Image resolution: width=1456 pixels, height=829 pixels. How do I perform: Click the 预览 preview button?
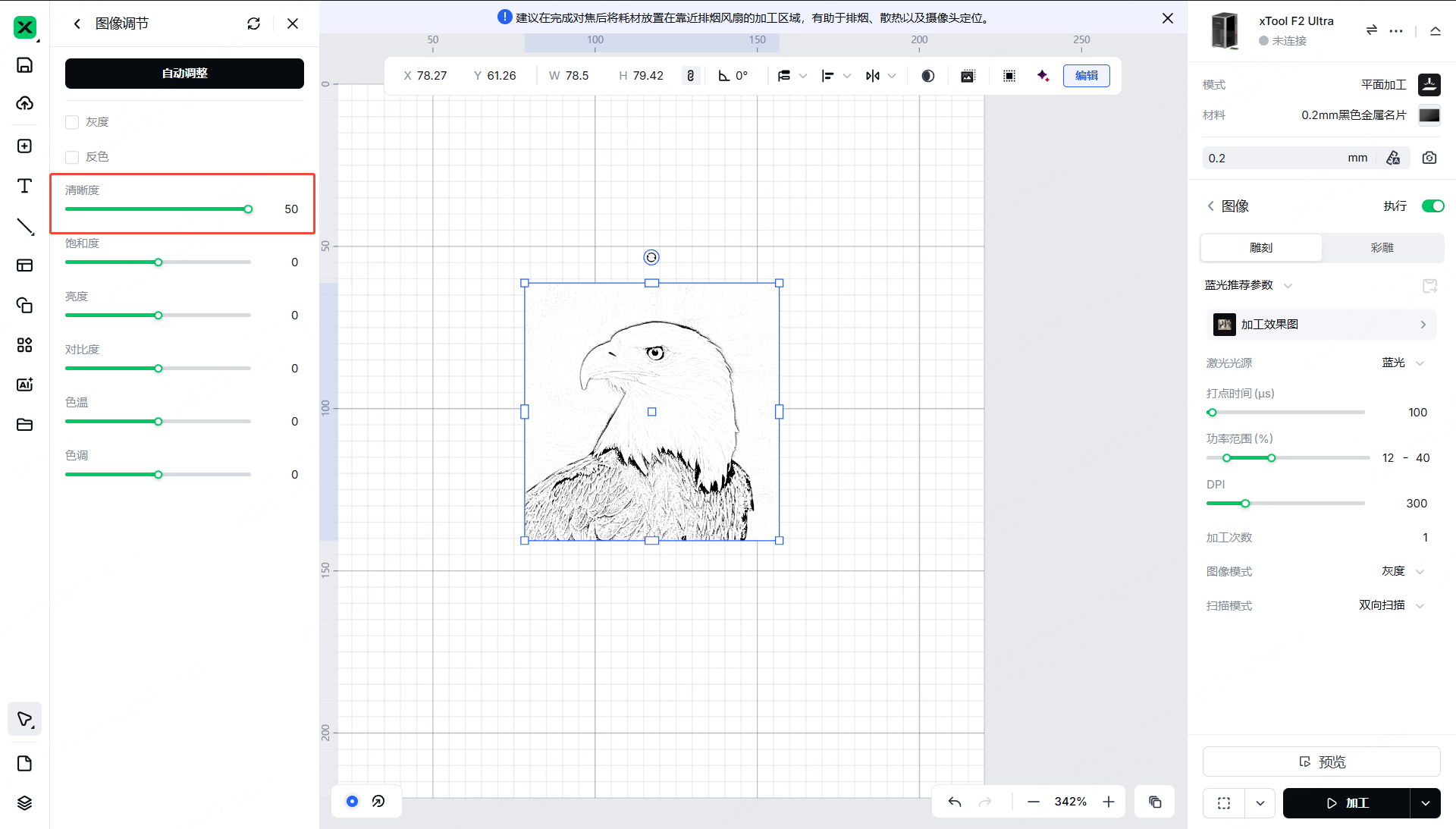click(x=1321, y=761)
